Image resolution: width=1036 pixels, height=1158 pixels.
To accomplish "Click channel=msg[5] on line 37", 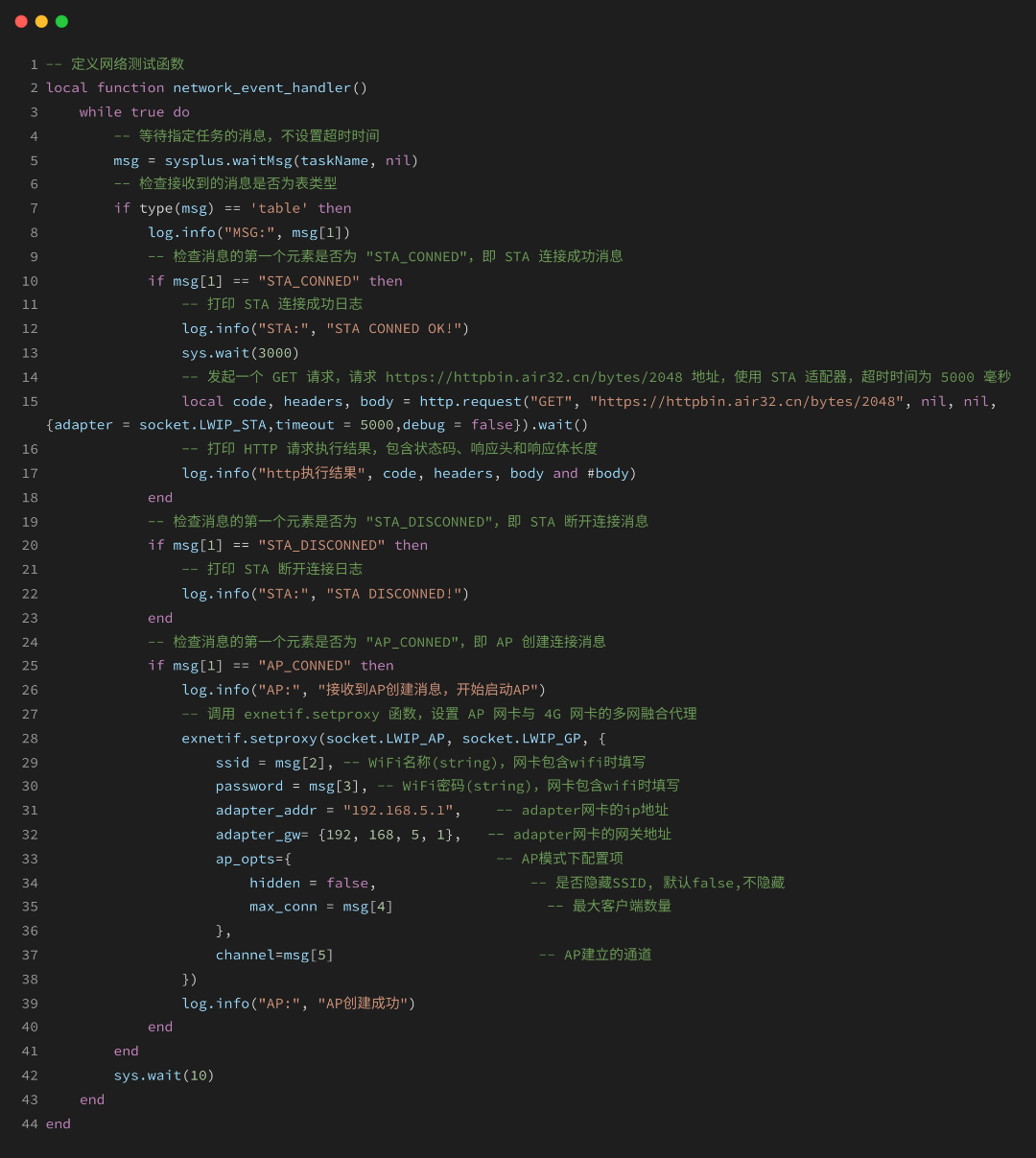I will point(274,955).
